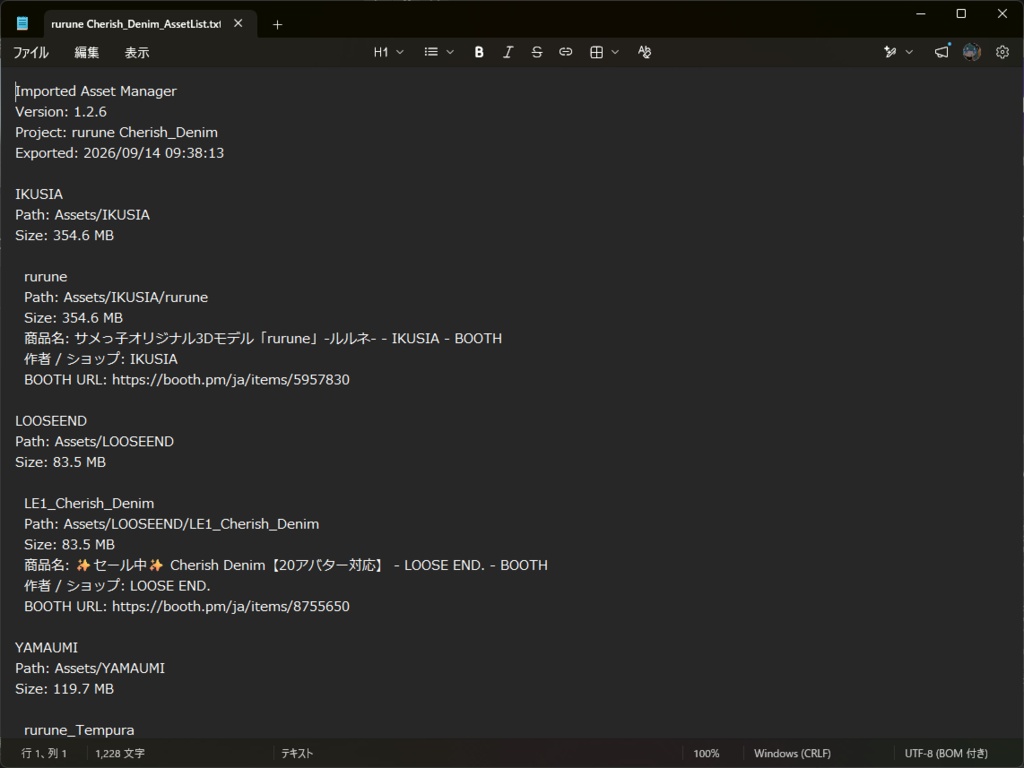Click the 'rurune_Tempura' line
This screenshot has width=1024, height=768.
[79, 731]
